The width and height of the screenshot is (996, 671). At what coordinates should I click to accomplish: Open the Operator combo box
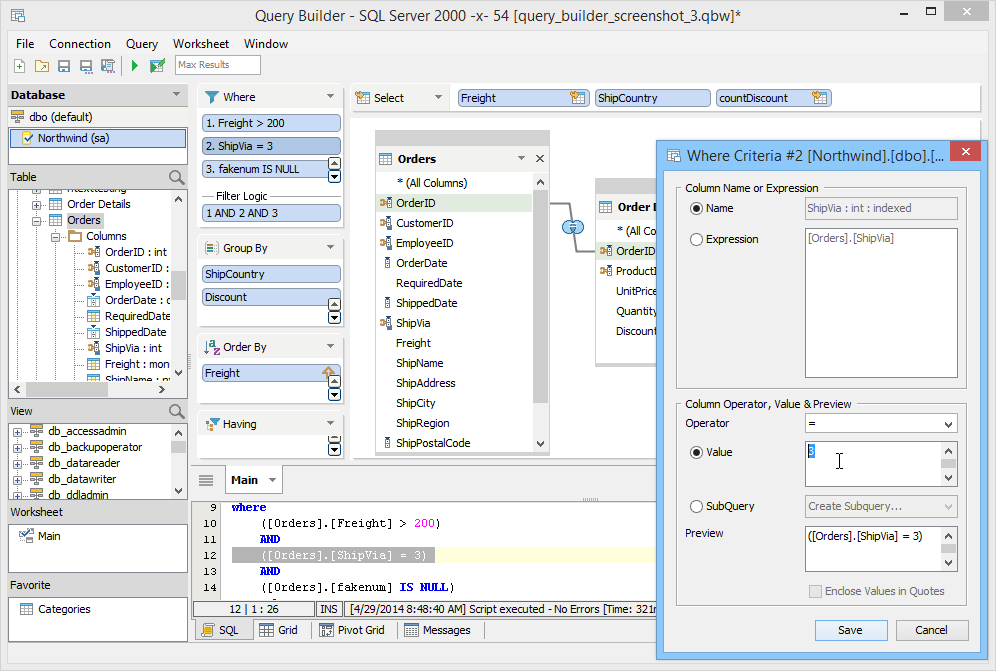click(881, 423)
